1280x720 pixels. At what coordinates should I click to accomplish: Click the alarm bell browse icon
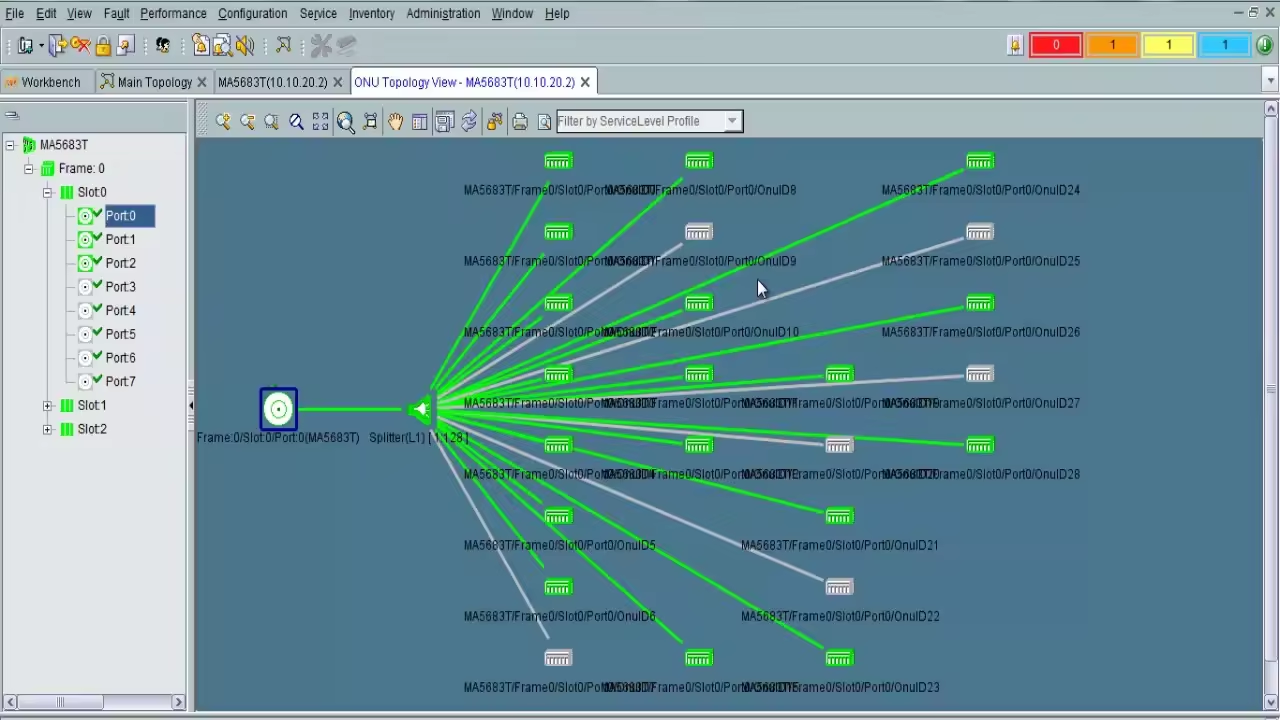[x=200, y=45]
